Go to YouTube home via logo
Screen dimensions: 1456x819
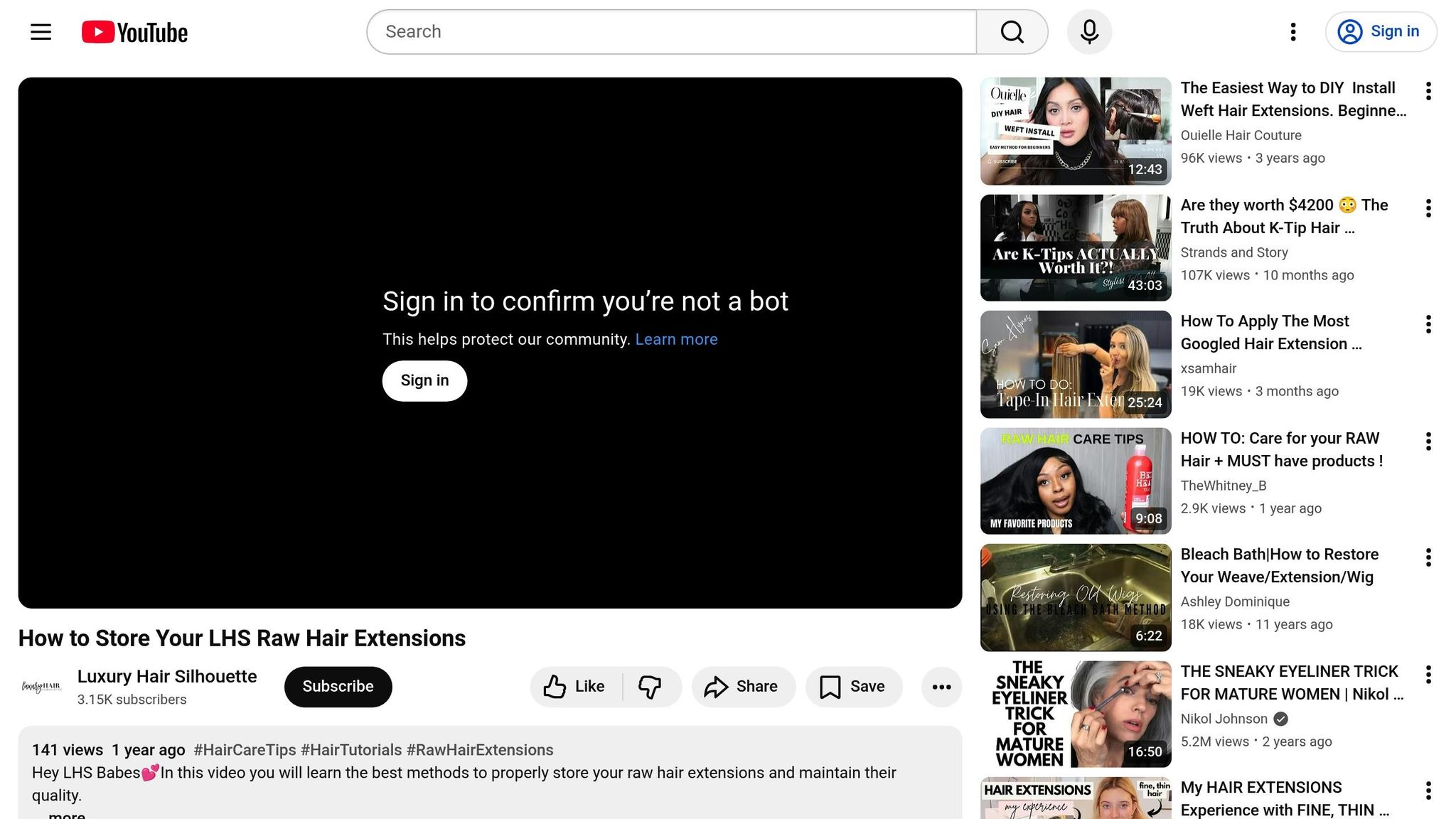coord(134,32)
